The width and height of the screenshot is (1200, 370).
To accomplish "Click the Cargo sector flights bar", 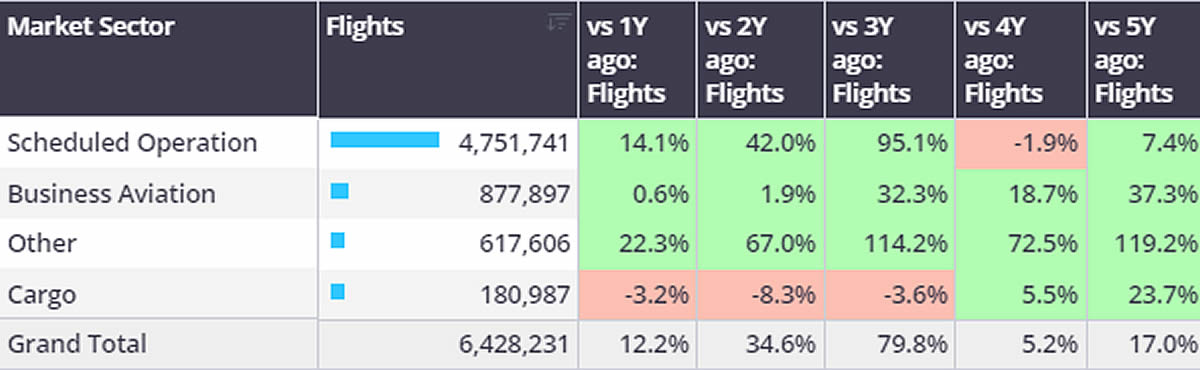I will tap(338, 292).
